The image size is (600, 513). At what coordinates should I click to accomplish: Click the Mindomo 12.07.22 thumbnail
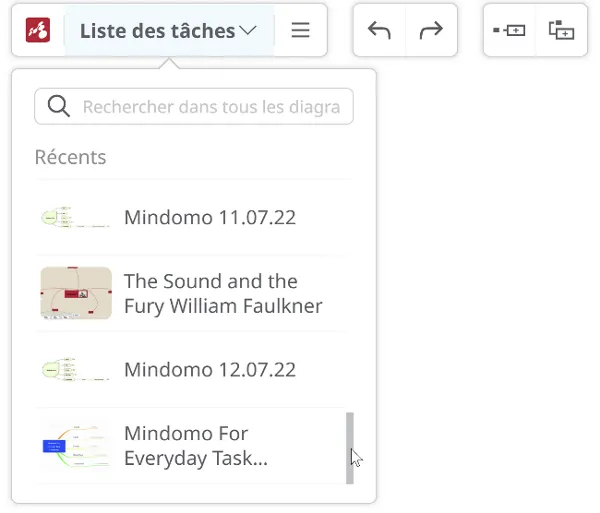(x=75, y=370)
